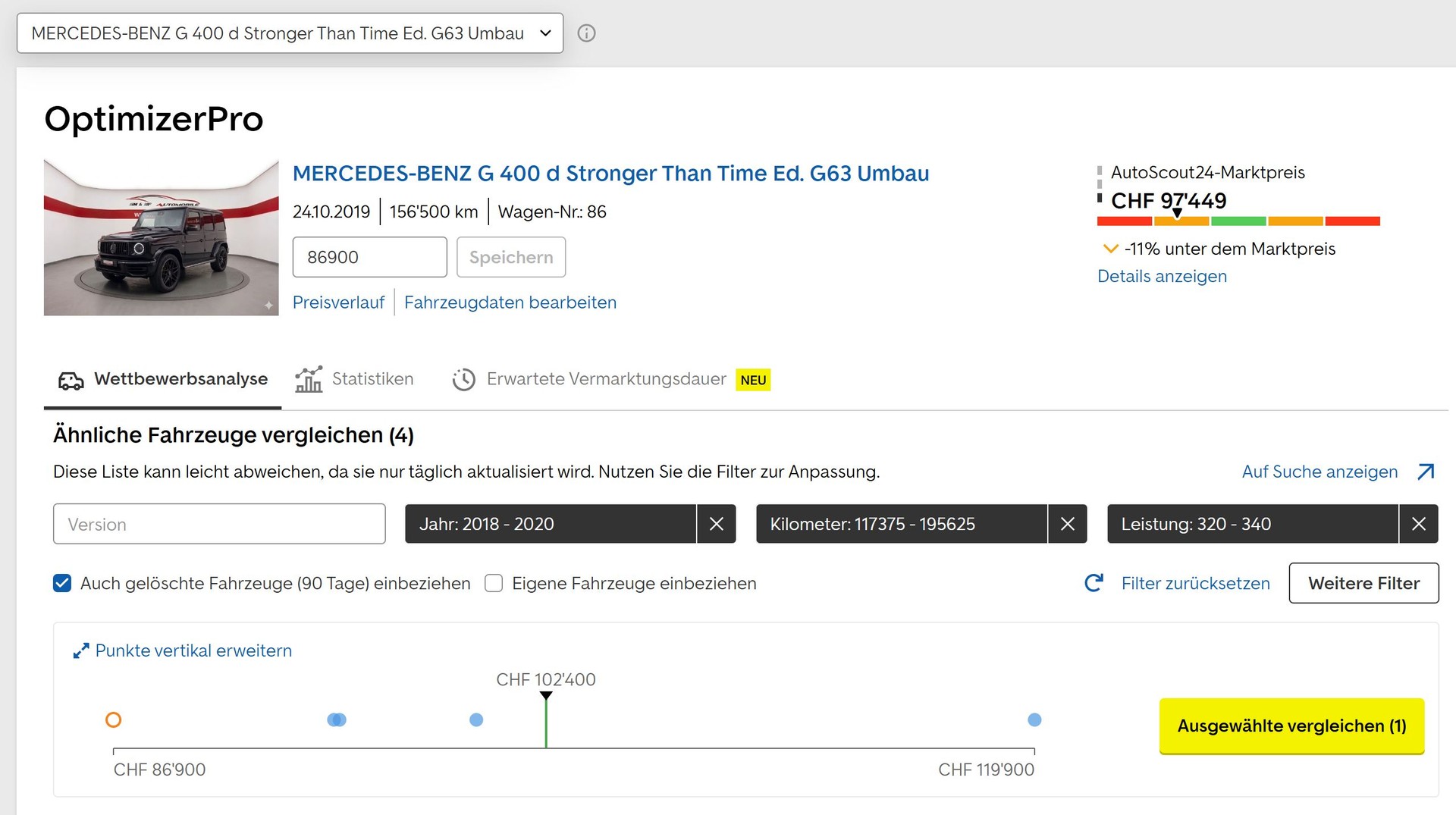Screen dimensions: 1456x815
Task: Click Ausgewählte vergleichen (1) button
Action: coord(1291,726)
